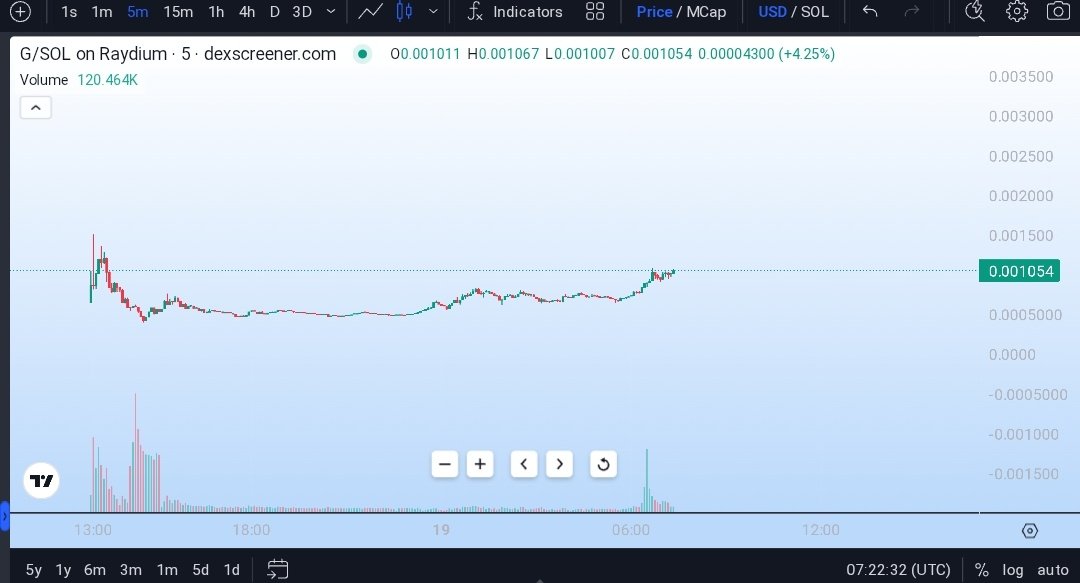Open the indicator templates grid icon

point(594,12)
